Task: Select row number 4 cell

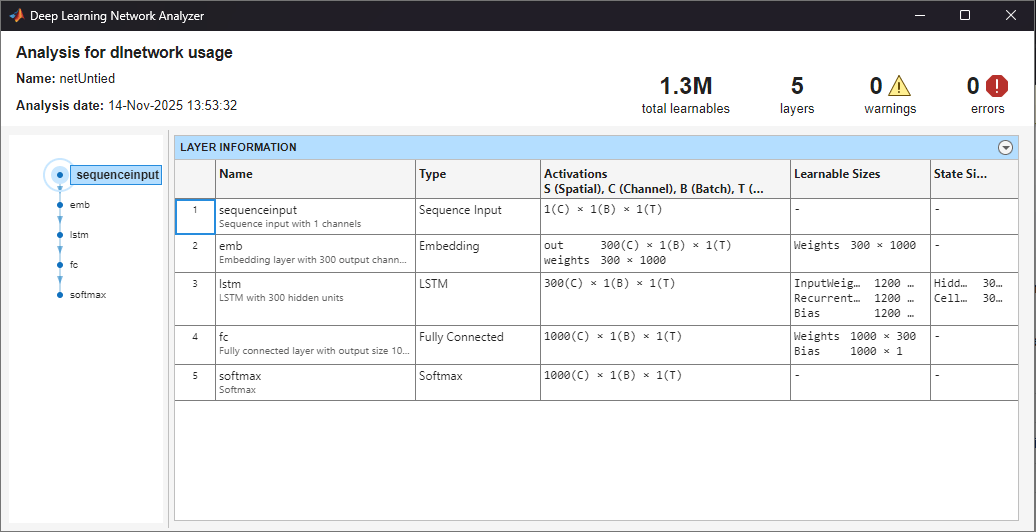Action: (195, 344)
